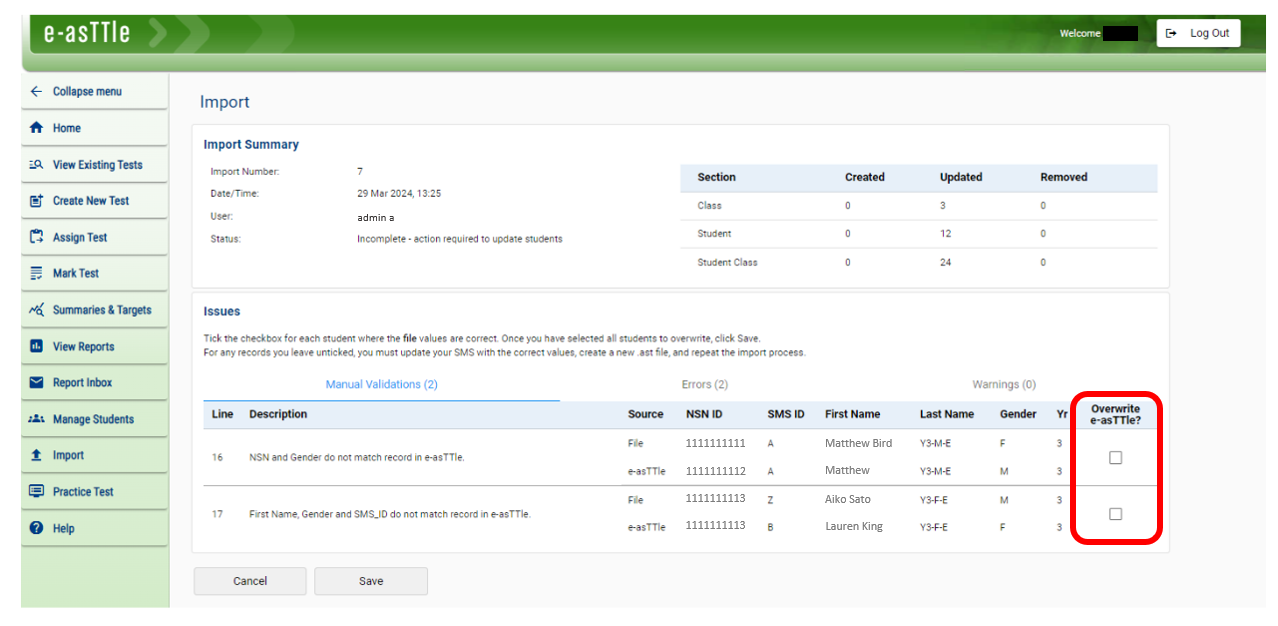Tick the Overwrite checkbox for line 16
Image resolution: width=1278 pixels, height=626 pixels.
[1115, 457]
